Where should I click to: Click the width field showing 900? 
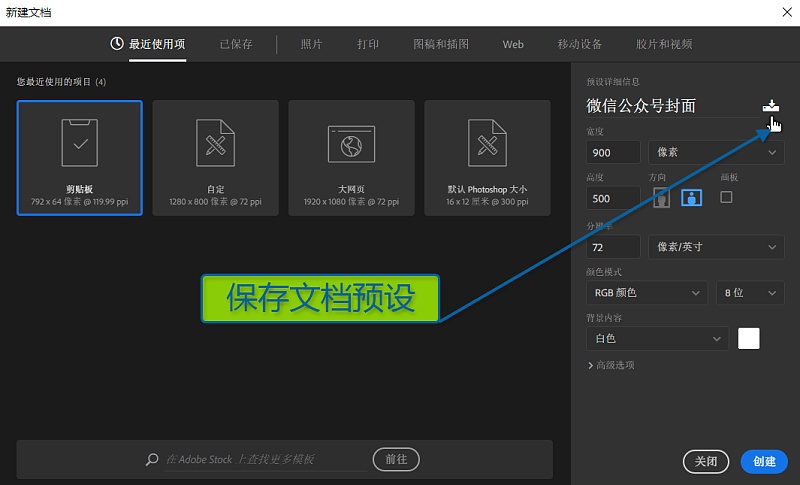coord(613,152)
